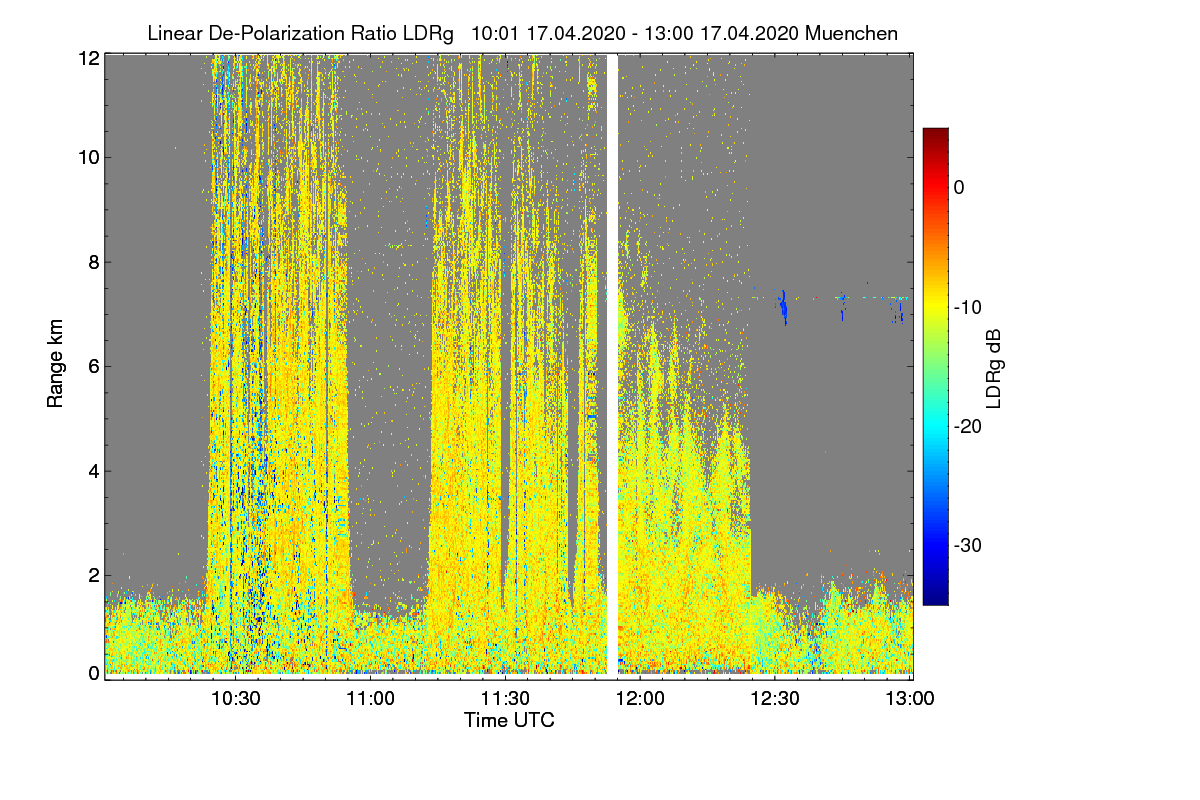Click the plot title "Linear De-Polarization Ratio LDRg"
The height and width of the screenshot is (800, 1200).
pyautogui.click(x=300, y=33)
